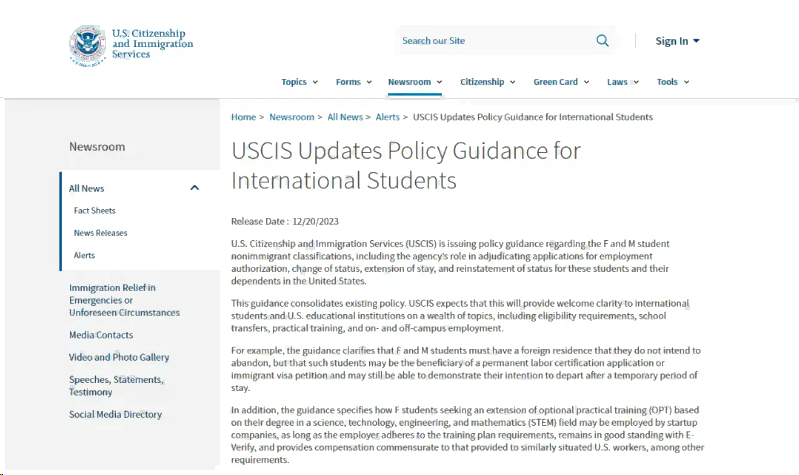
Task: Expand the Green Card menu
Action: [x=561, y=82]
